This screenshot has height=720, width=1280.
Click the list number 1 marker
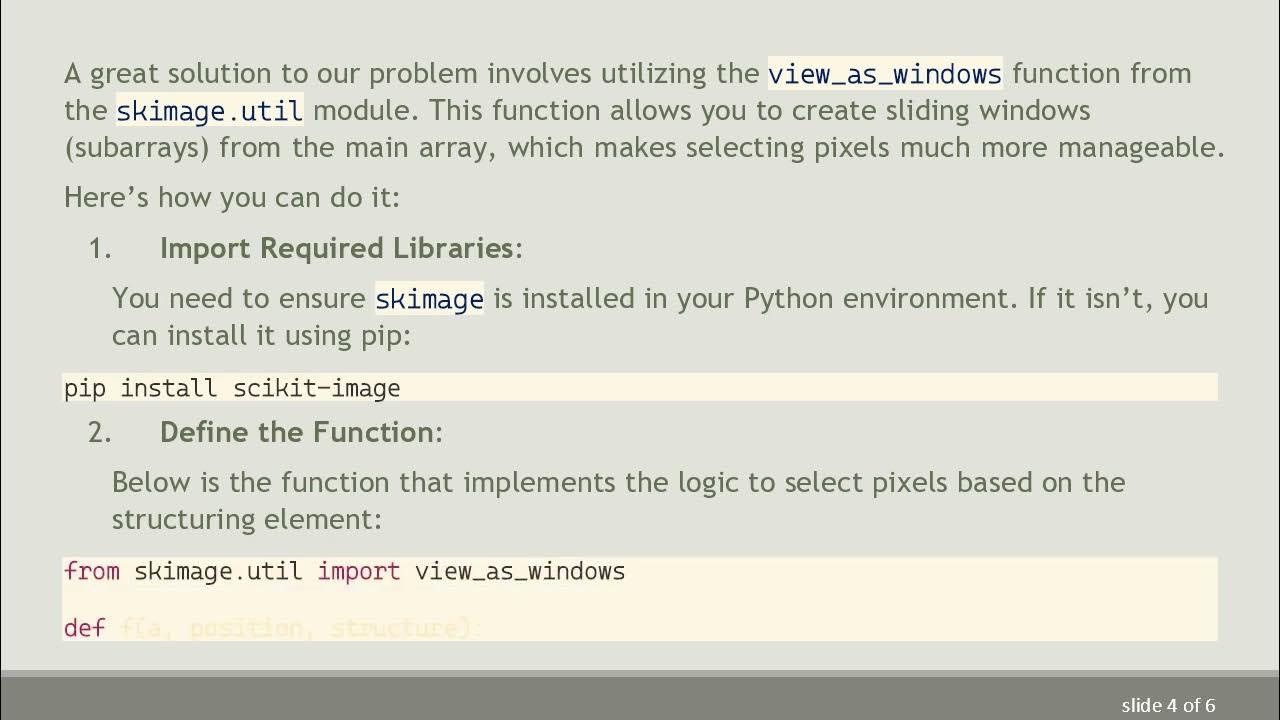(x=100, y=248)
